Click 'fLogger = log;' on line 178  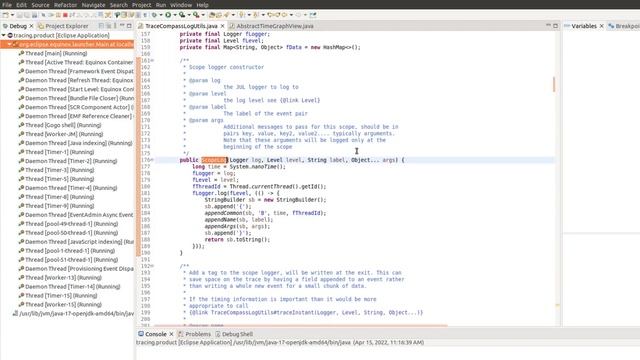point(214,173)
